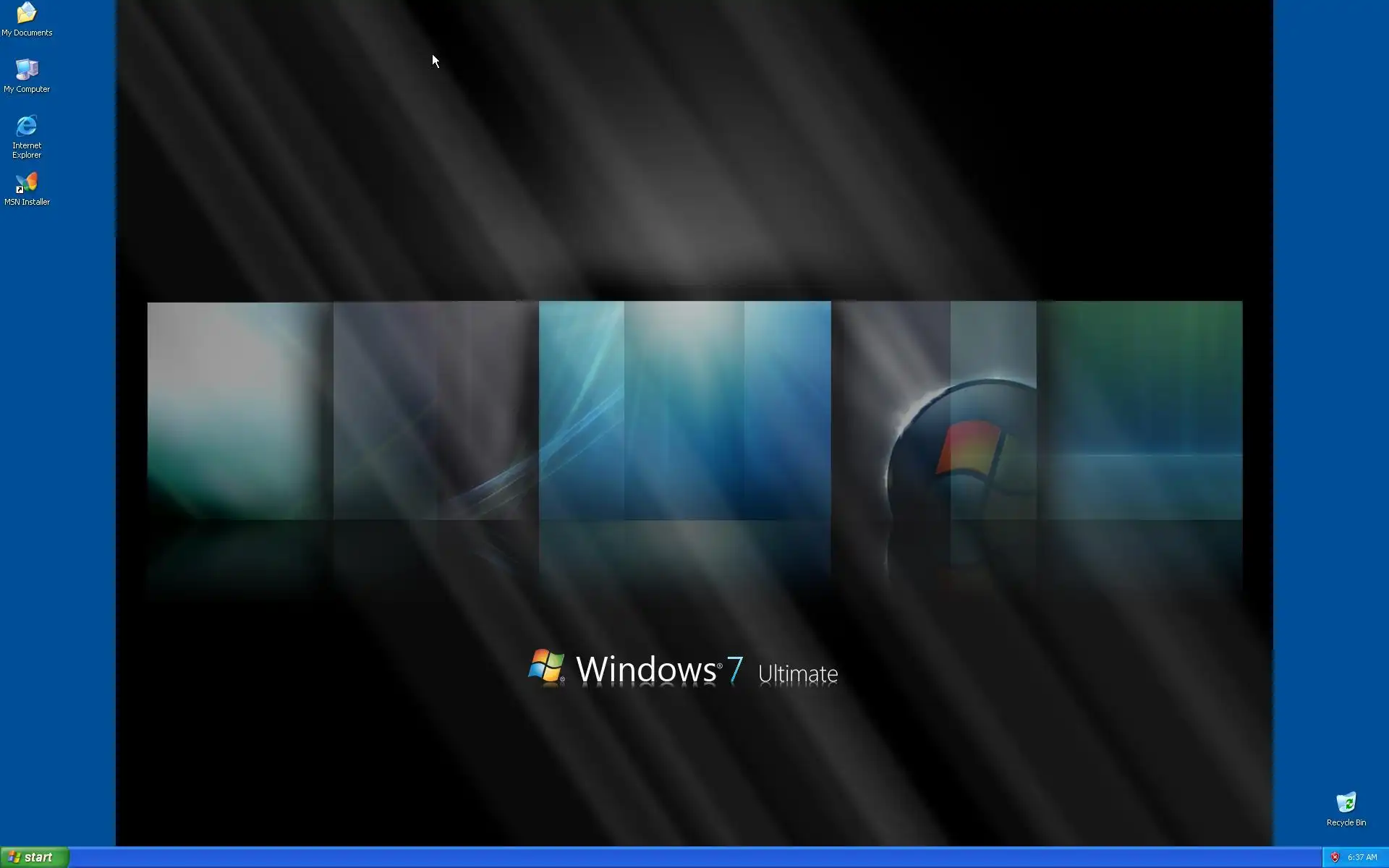
Task: Click the "My Documents" text label
Action: point(27,33)
